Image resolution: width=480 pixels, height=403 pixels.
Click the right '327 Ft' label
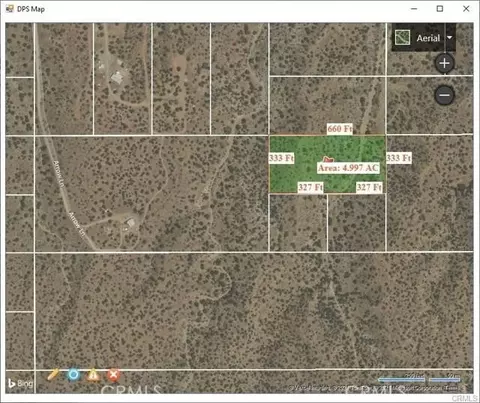369,187
